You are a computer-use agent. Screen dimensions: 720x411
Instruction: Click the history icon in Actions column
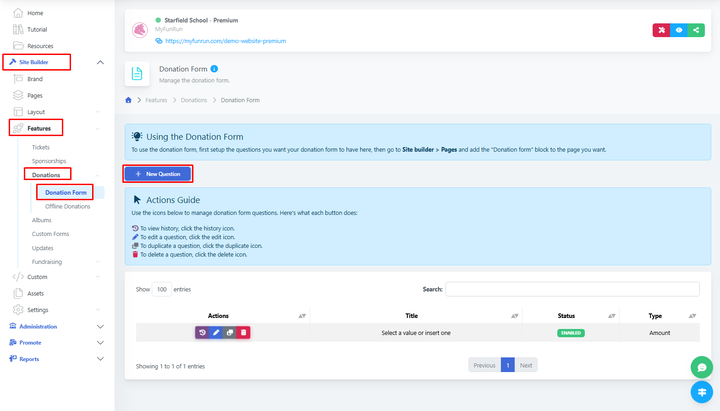pos(202,332)
